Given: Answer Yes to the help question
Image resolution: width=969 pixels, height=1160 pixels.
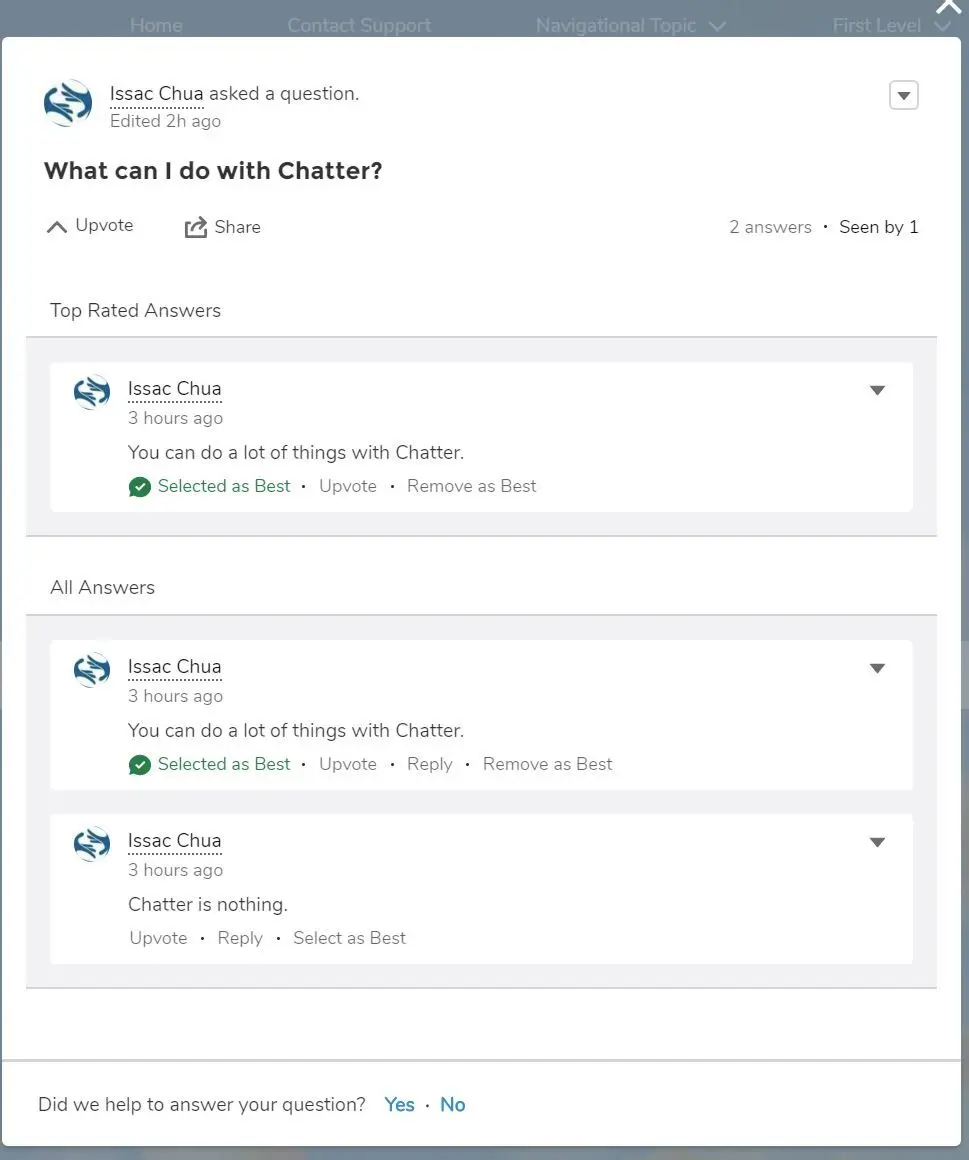Looking at the screenshot, I should coord(399,1105).
